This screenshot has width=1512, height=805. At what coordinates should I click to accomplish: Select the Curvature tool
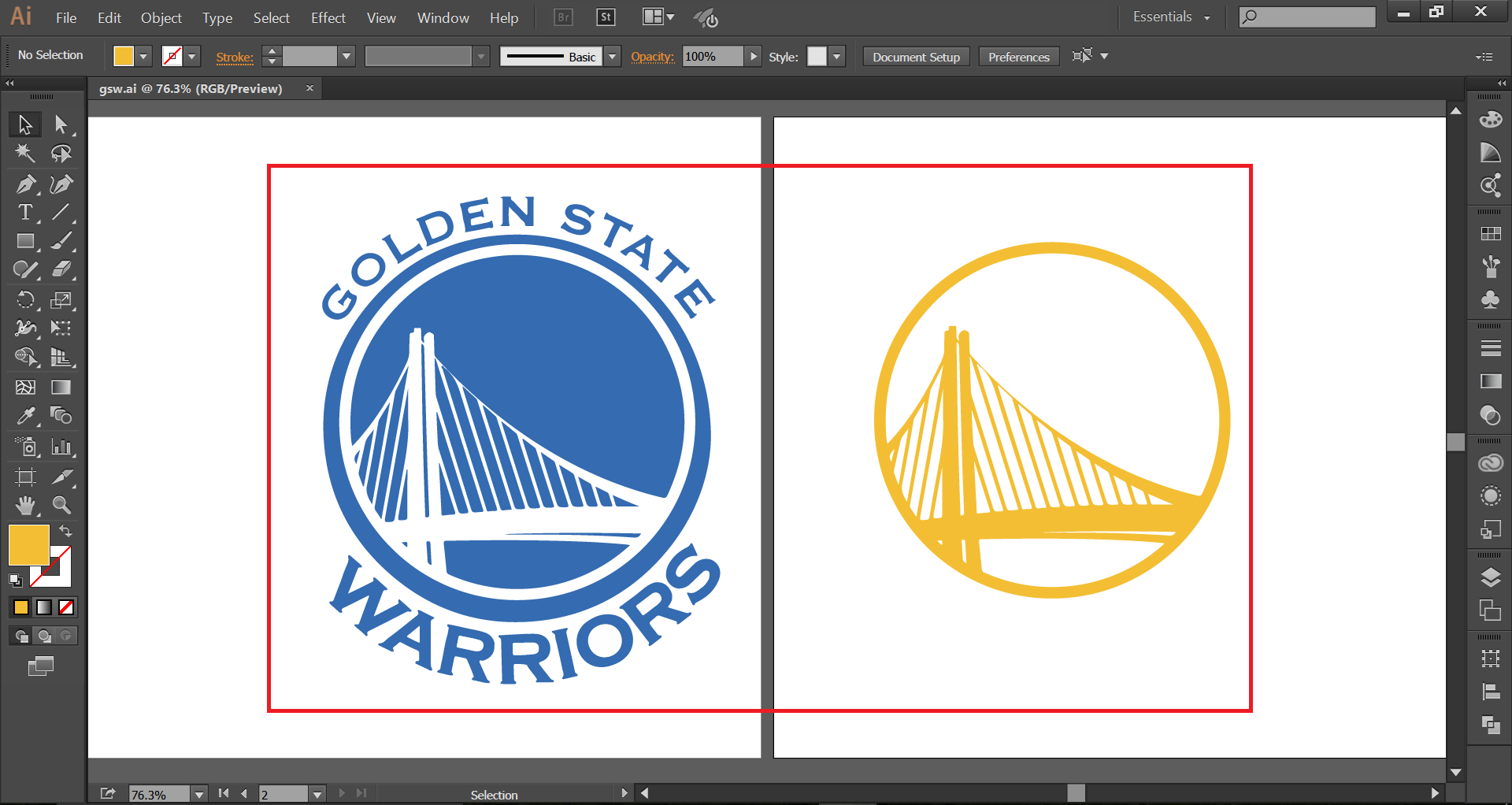pyautogui.click(x=61, y=184)
